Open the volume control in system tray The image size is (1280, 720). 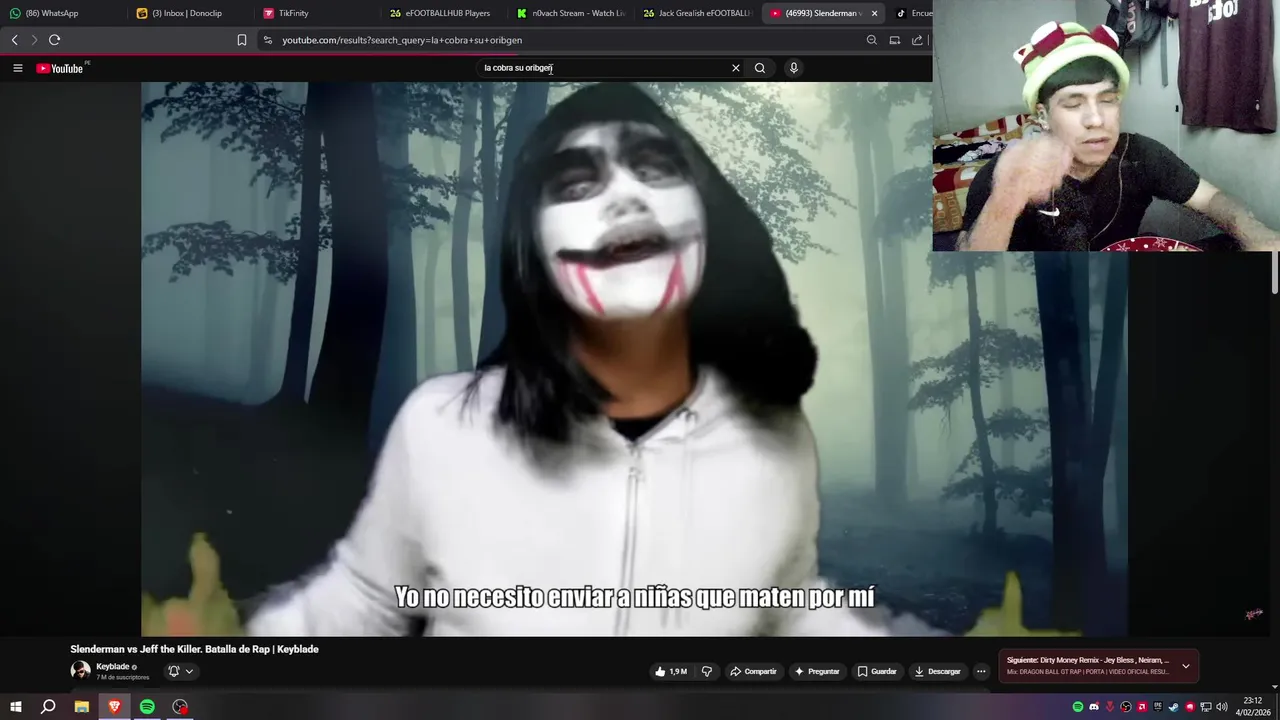pos(1222,707)
